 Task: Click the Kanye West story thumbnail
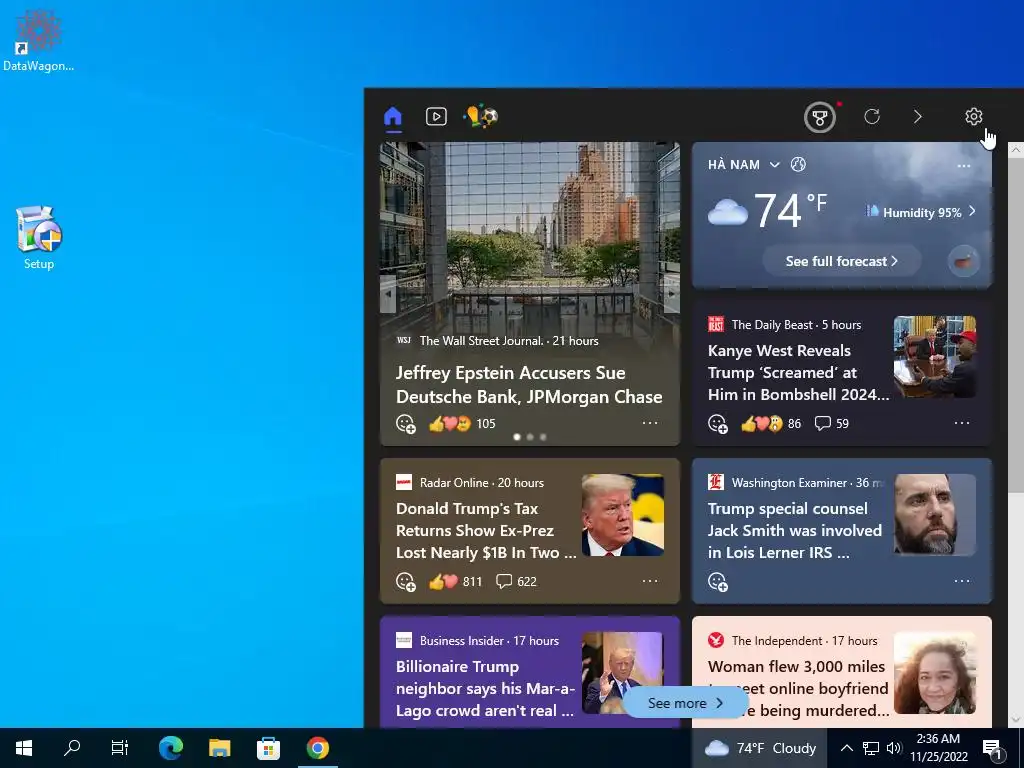coord(935,357)
